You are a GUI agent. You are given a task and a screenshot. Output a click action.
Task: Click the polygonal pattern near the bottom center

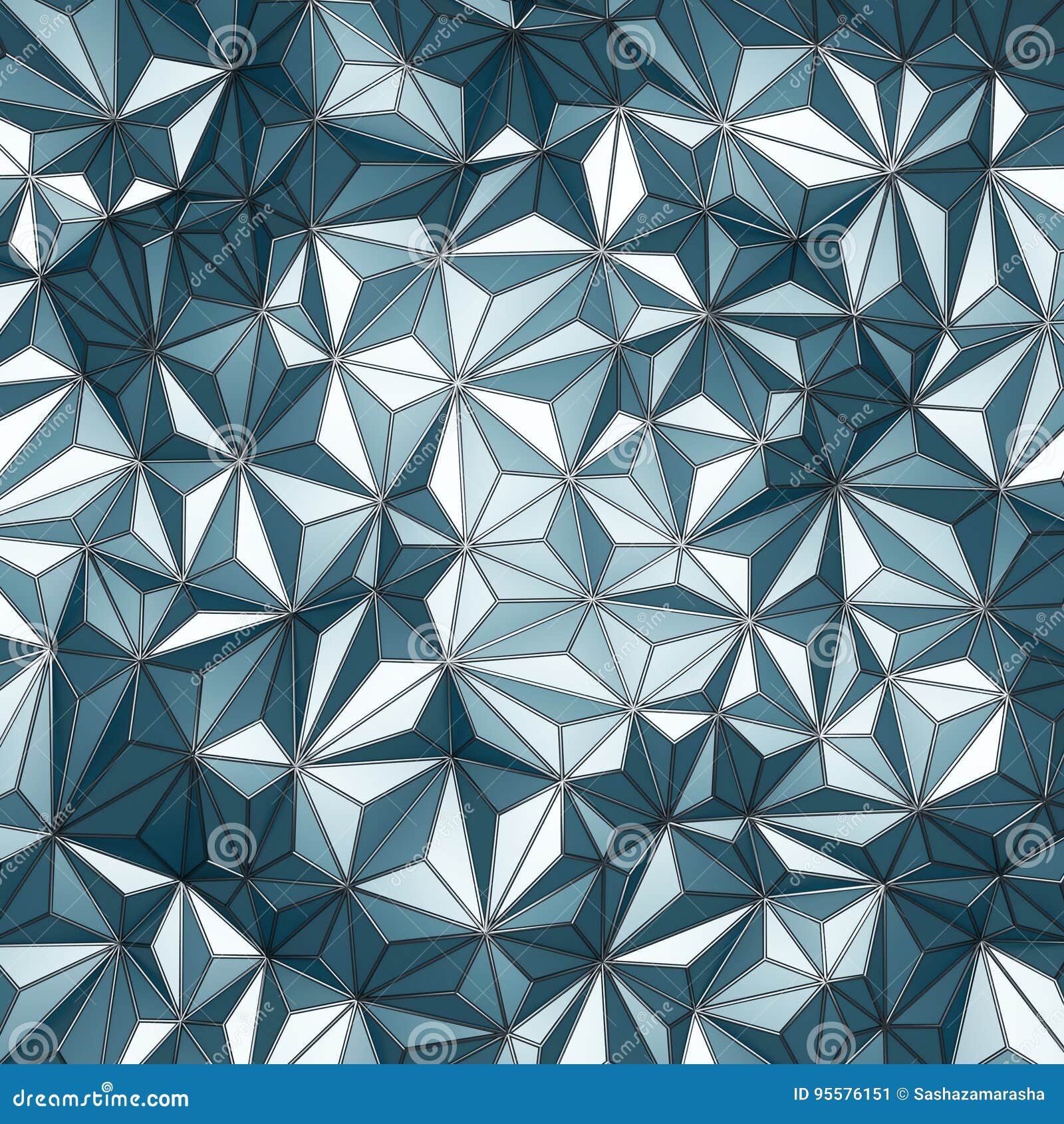(532, 964)
